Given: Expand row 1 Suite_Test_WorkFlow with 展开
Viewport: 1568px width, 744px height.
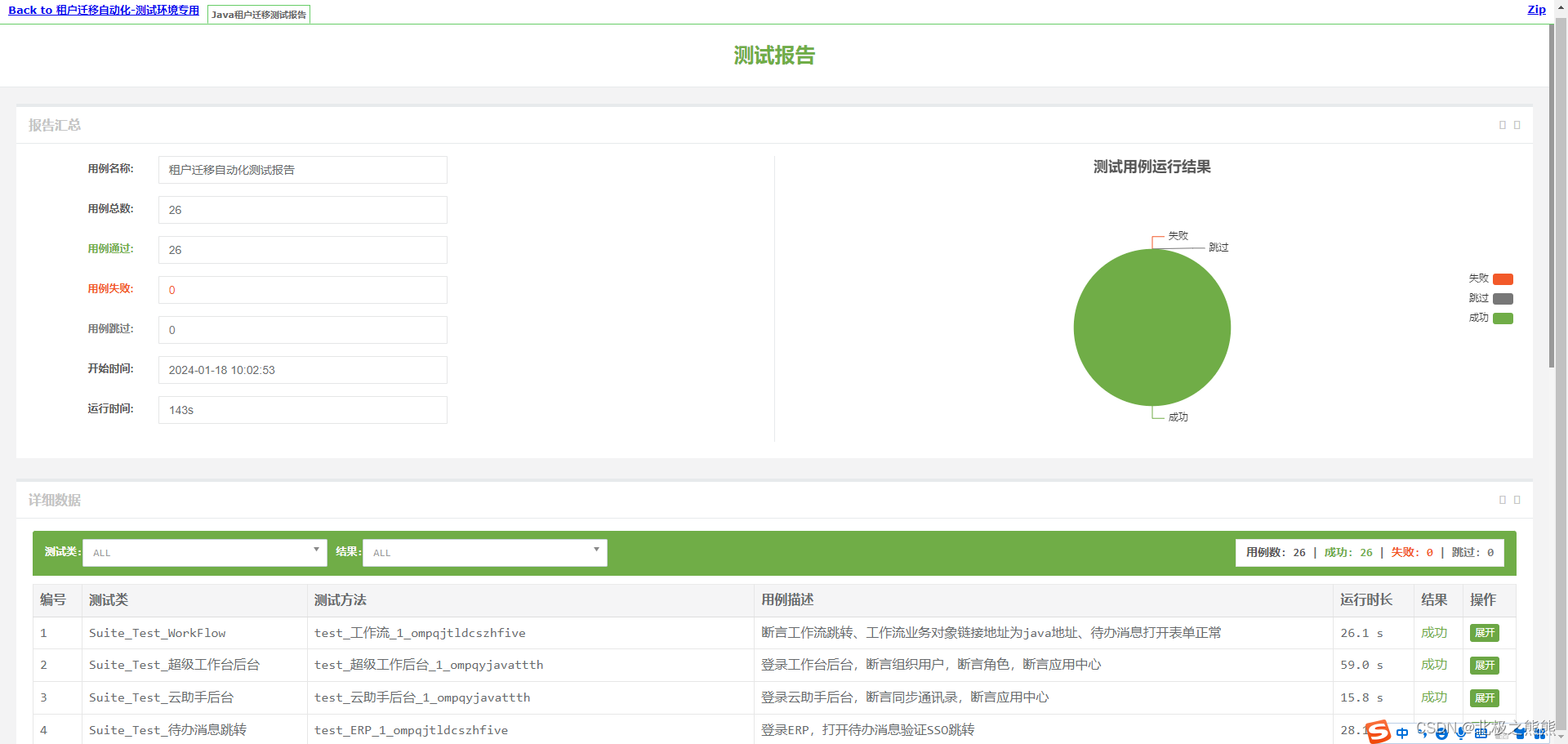Looking at the screenshot, I should (1485, 633).
